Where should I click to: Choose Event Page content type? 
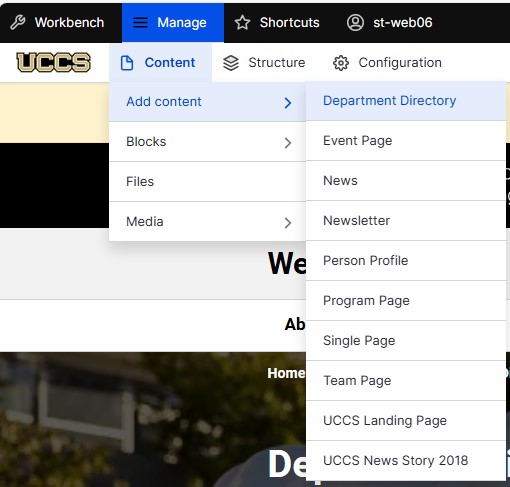tap(406, 141)
